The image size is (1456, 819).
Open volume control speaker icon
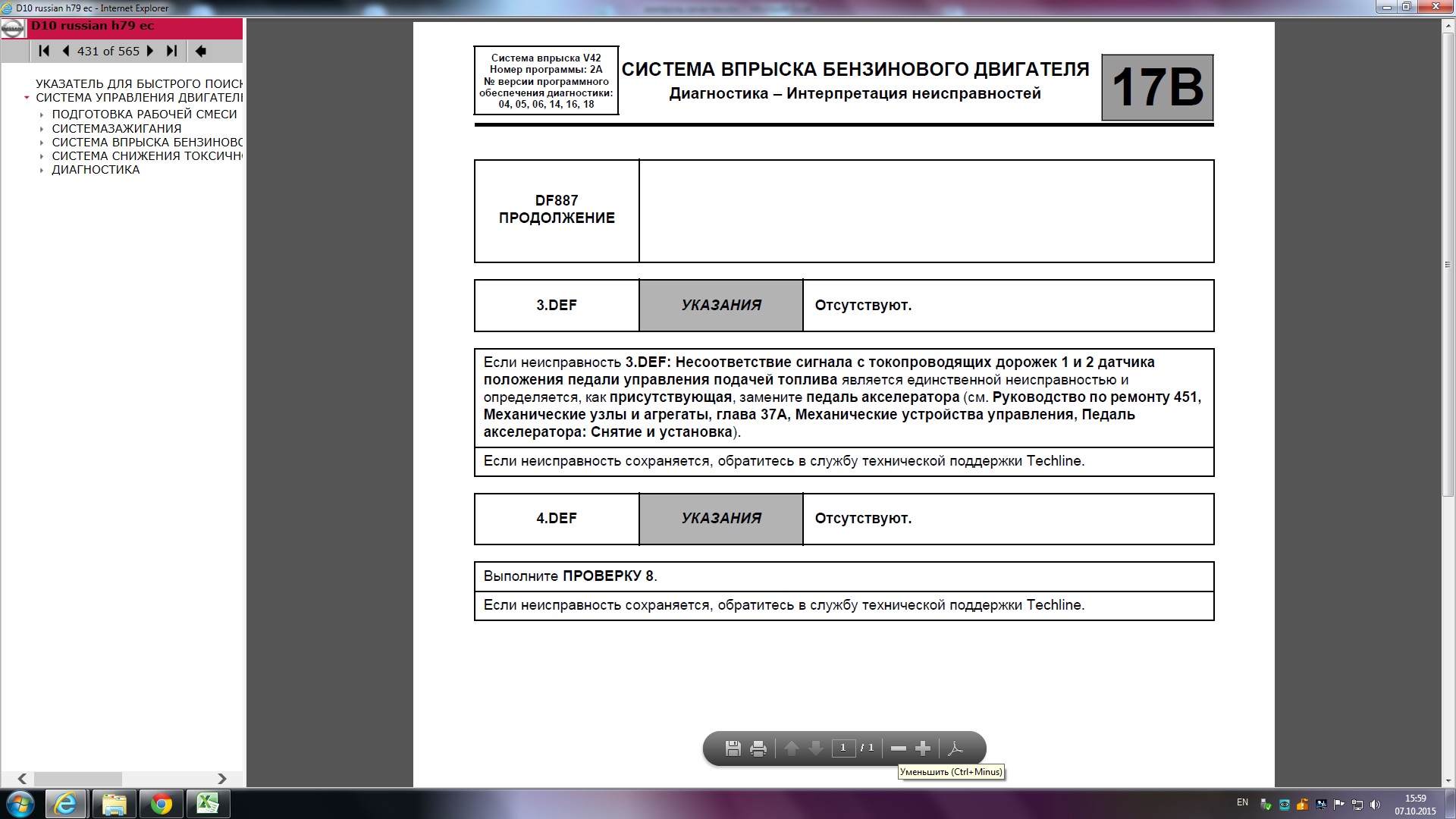1376,805
